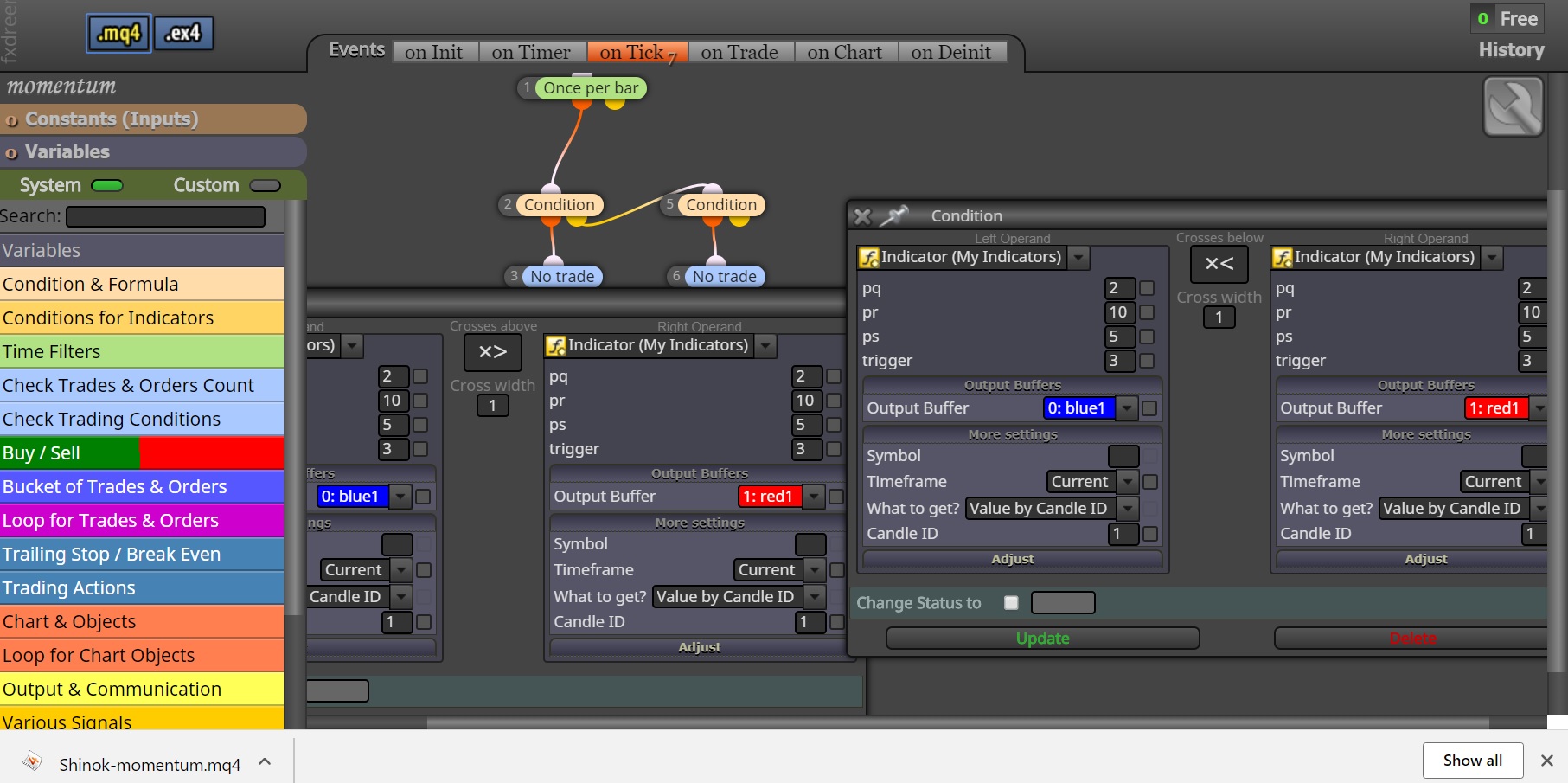Click the .ex4 export icon
The width and height of the screenshot is (1568, 783).
pos(183,34)
